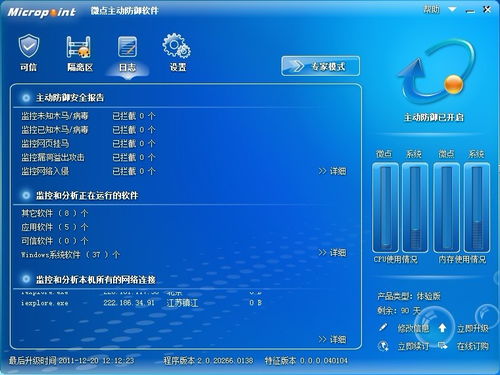The height and width of the screenshot is (375, 500).
Task: Select the iexplore.exe 江苏镇江 connection row
Action: (x=142, y=303)
